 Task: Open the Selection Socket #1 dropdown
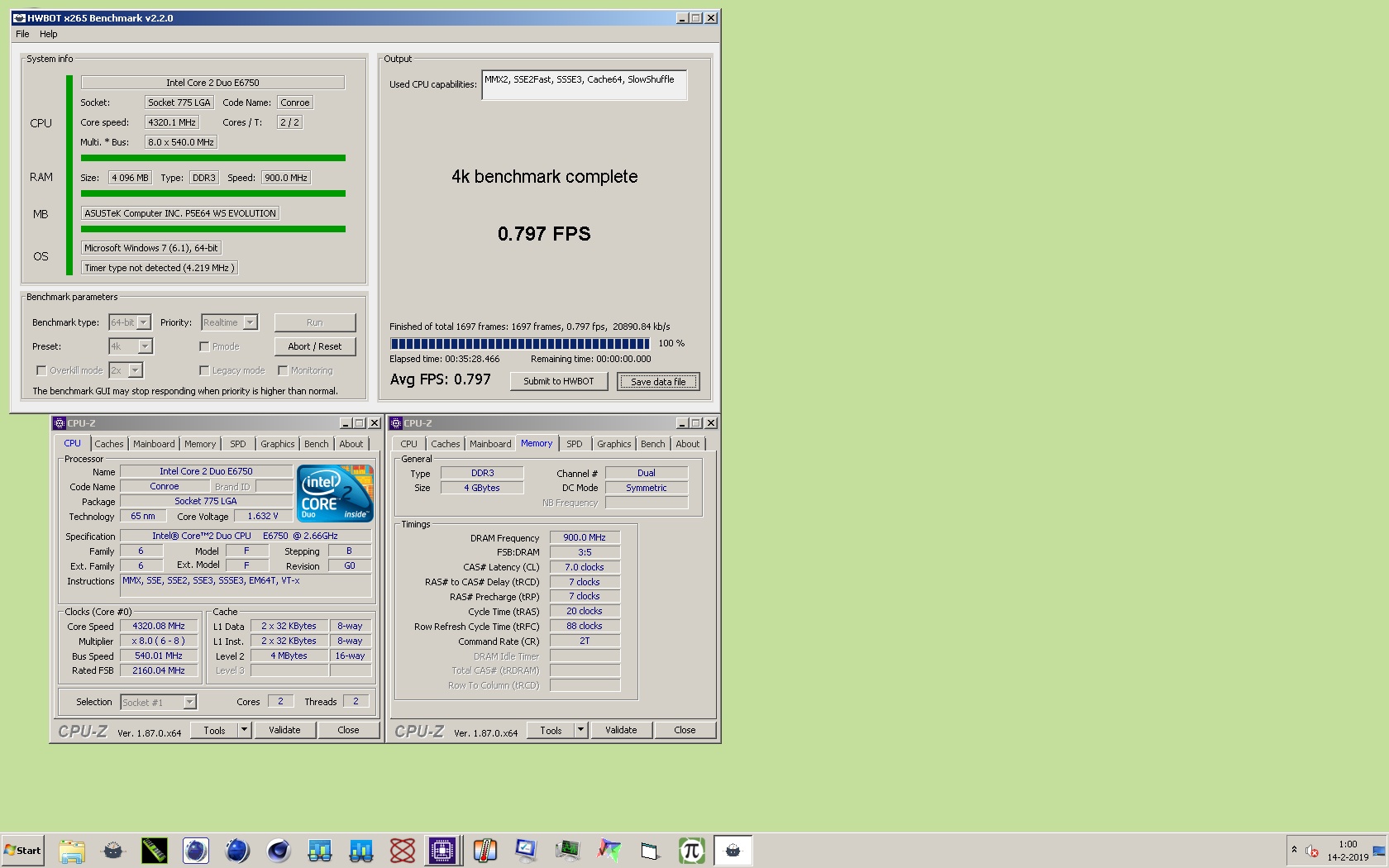tap(189, 702)
